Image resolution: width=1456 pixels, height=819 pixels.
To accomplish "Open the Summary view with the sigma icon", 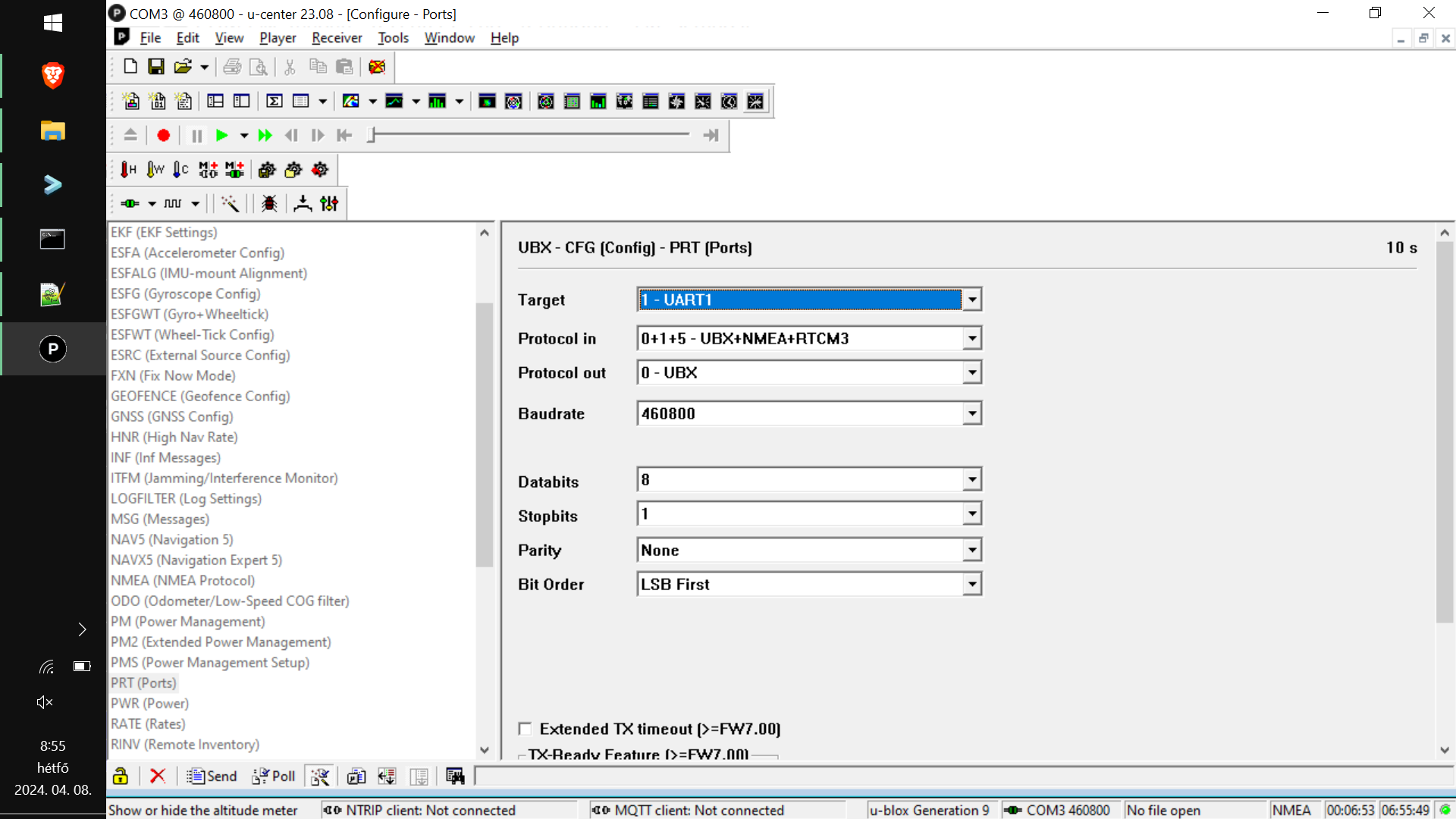I will 274,100.
